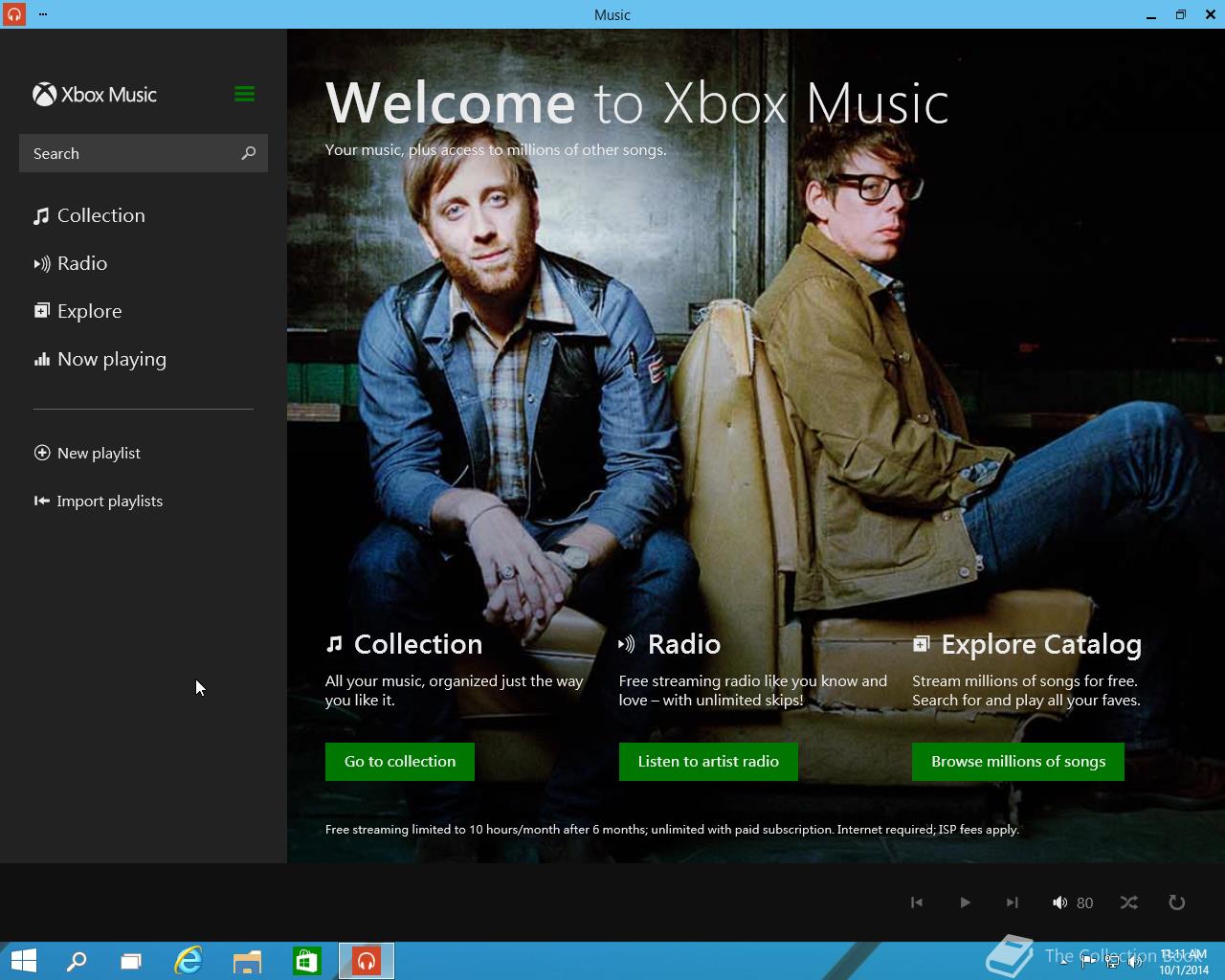
Task: Click Listen to artist radio button
Action: (708, 762)
